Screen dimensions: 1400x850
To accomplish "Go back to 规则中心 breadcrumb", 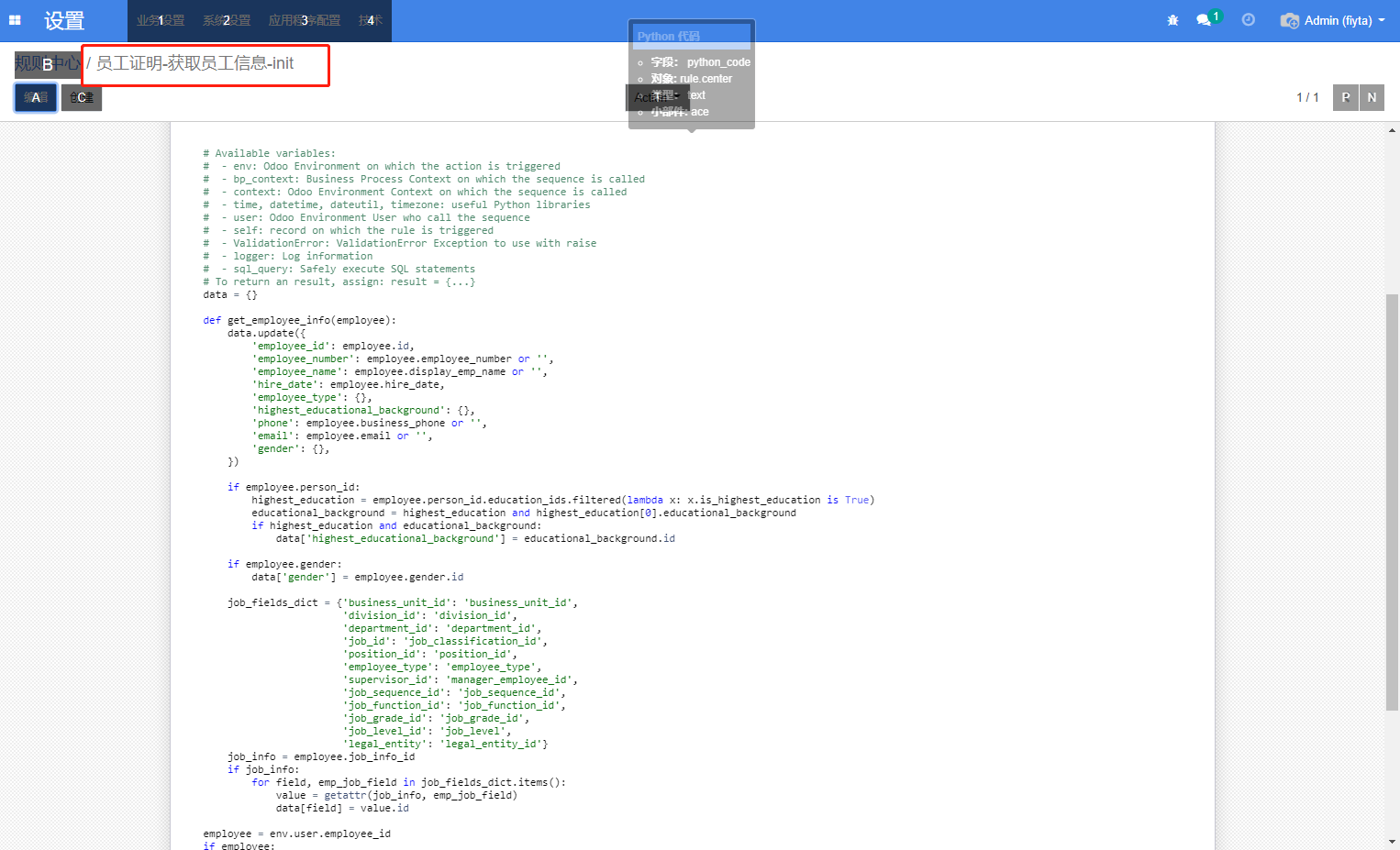I will [x=48, y=63].
